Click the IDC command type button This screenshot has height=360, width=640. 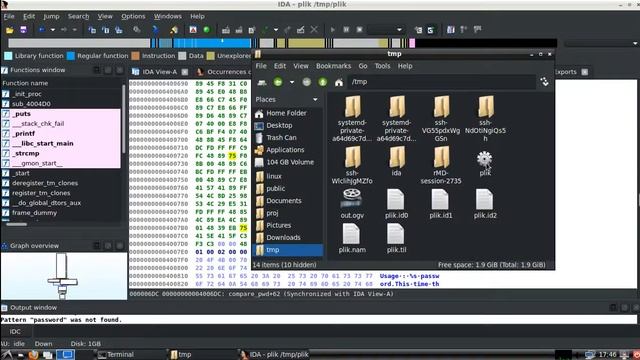[x=15, y=331]
